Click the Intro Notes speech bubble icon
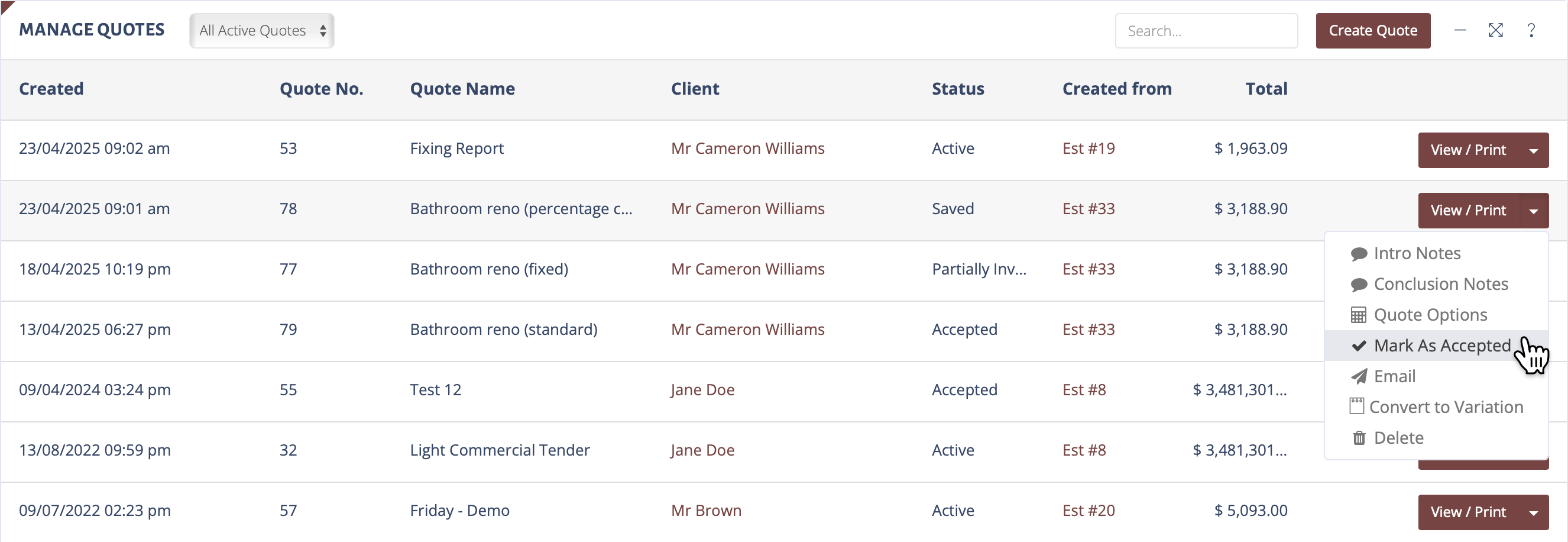This screenshot has width=1568, height=542. click(x=1359, y=254)
